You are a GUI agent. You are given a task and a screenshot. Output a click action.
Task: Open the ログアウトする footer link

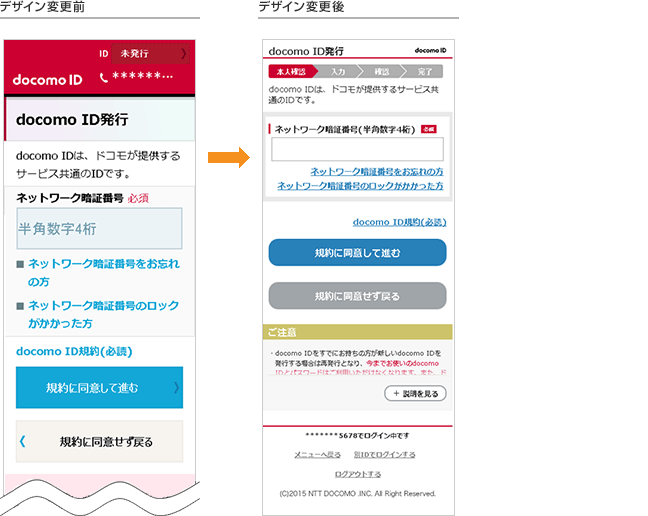357,474
